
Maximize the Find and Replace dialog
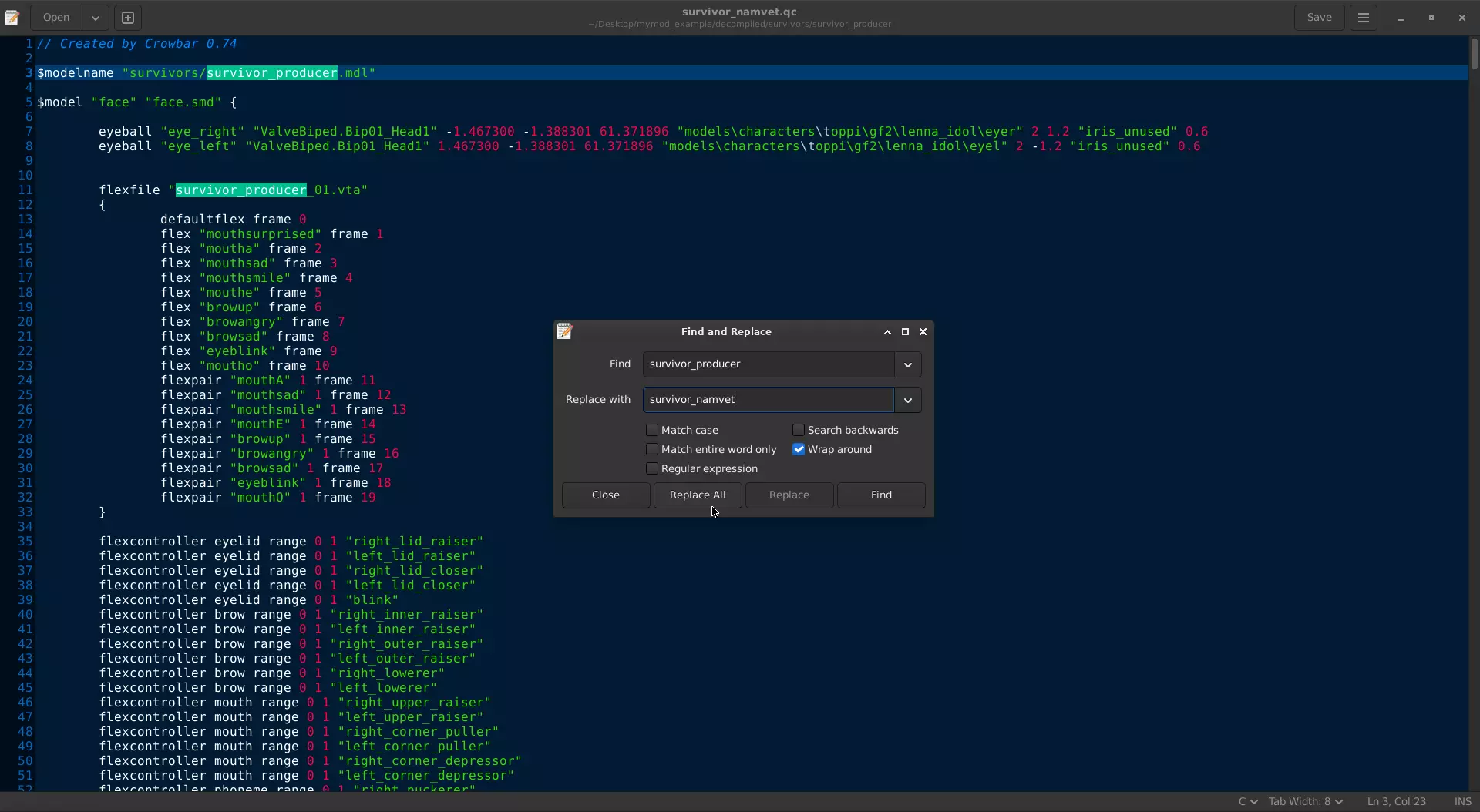(x=905, y=332)
